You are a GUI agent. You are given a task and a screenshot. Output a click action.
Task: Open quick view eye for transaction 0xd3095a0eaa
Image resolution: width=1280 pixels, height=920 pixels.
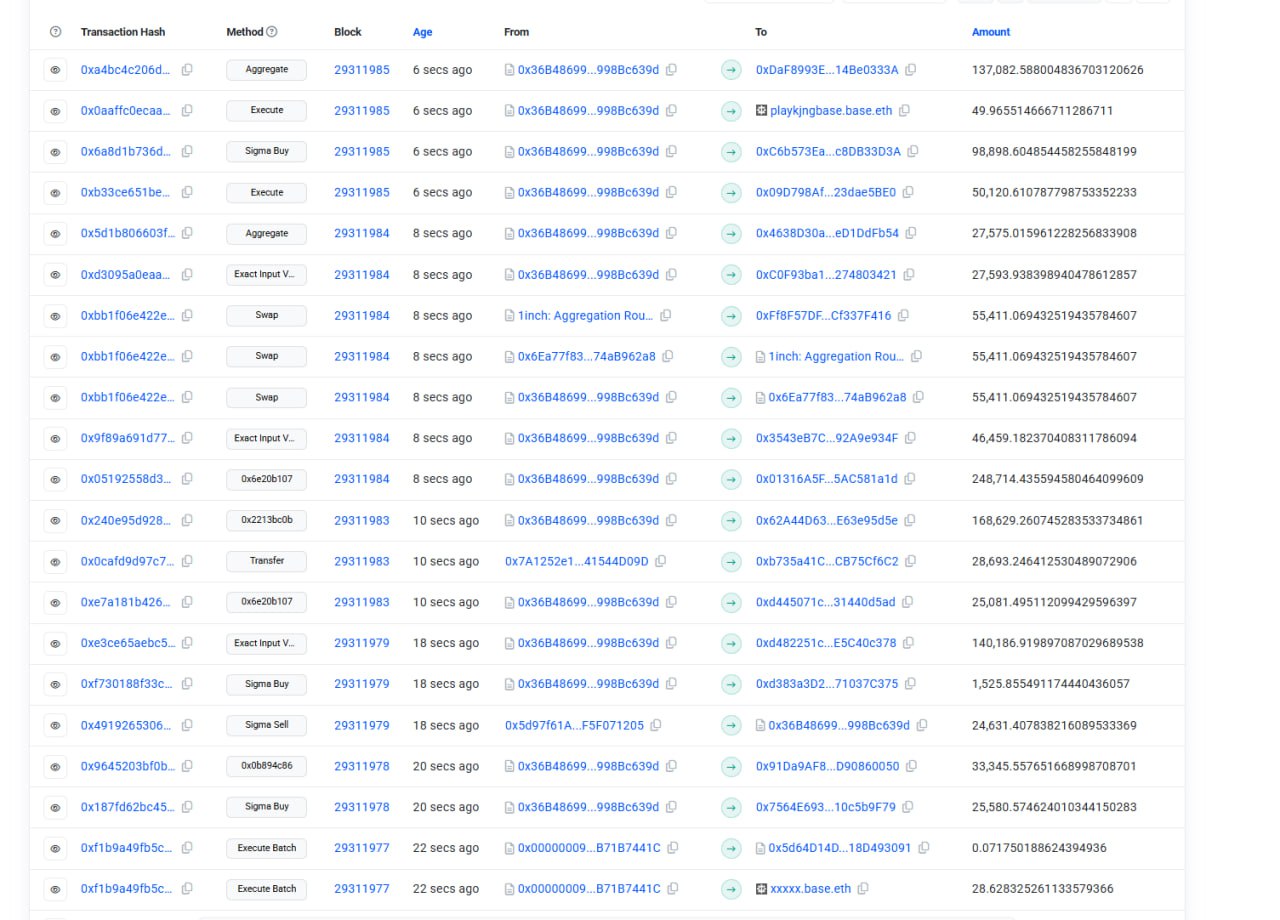(x=55, y=275)
